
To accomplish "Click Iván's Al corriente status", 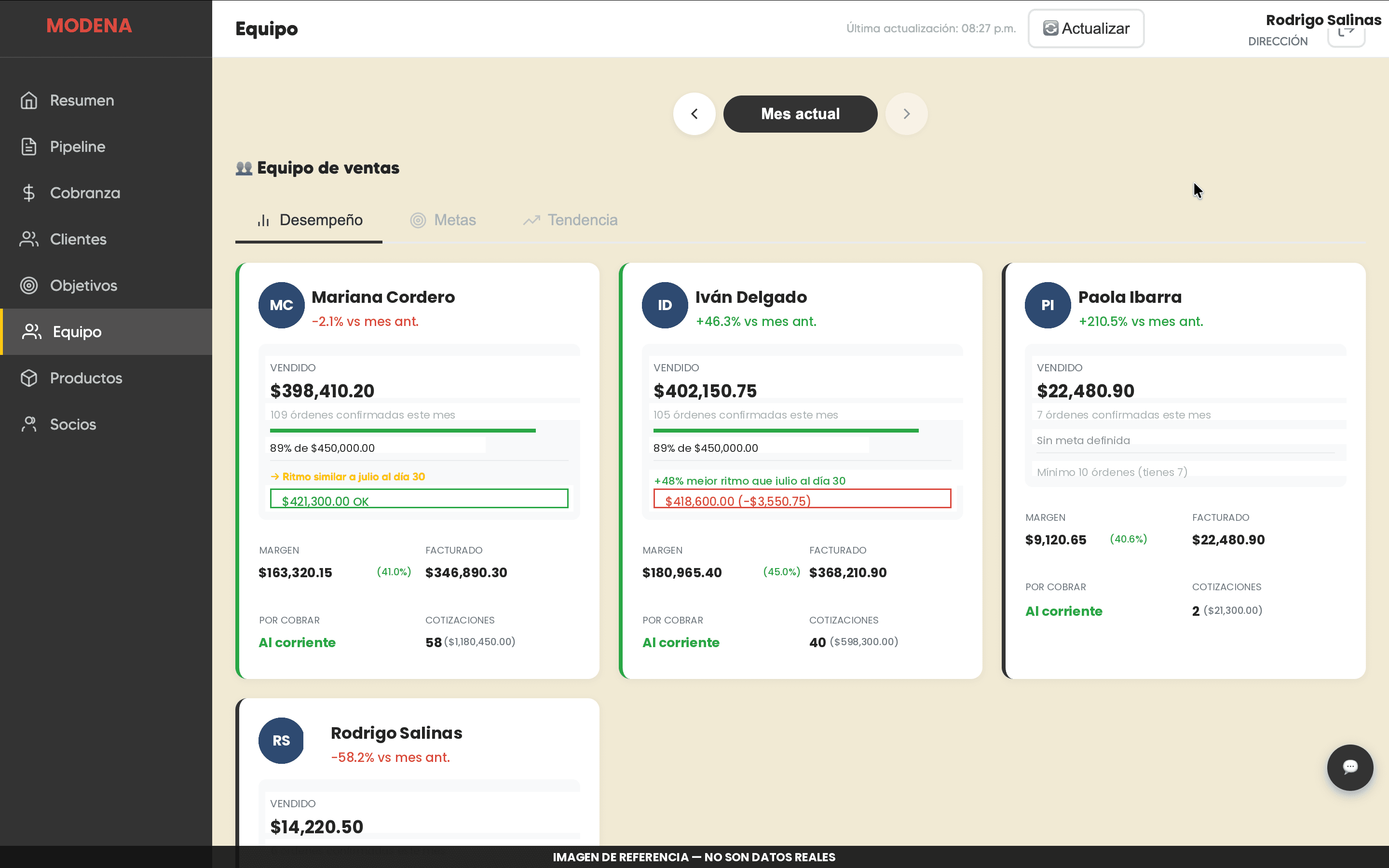I will [681, 642].
